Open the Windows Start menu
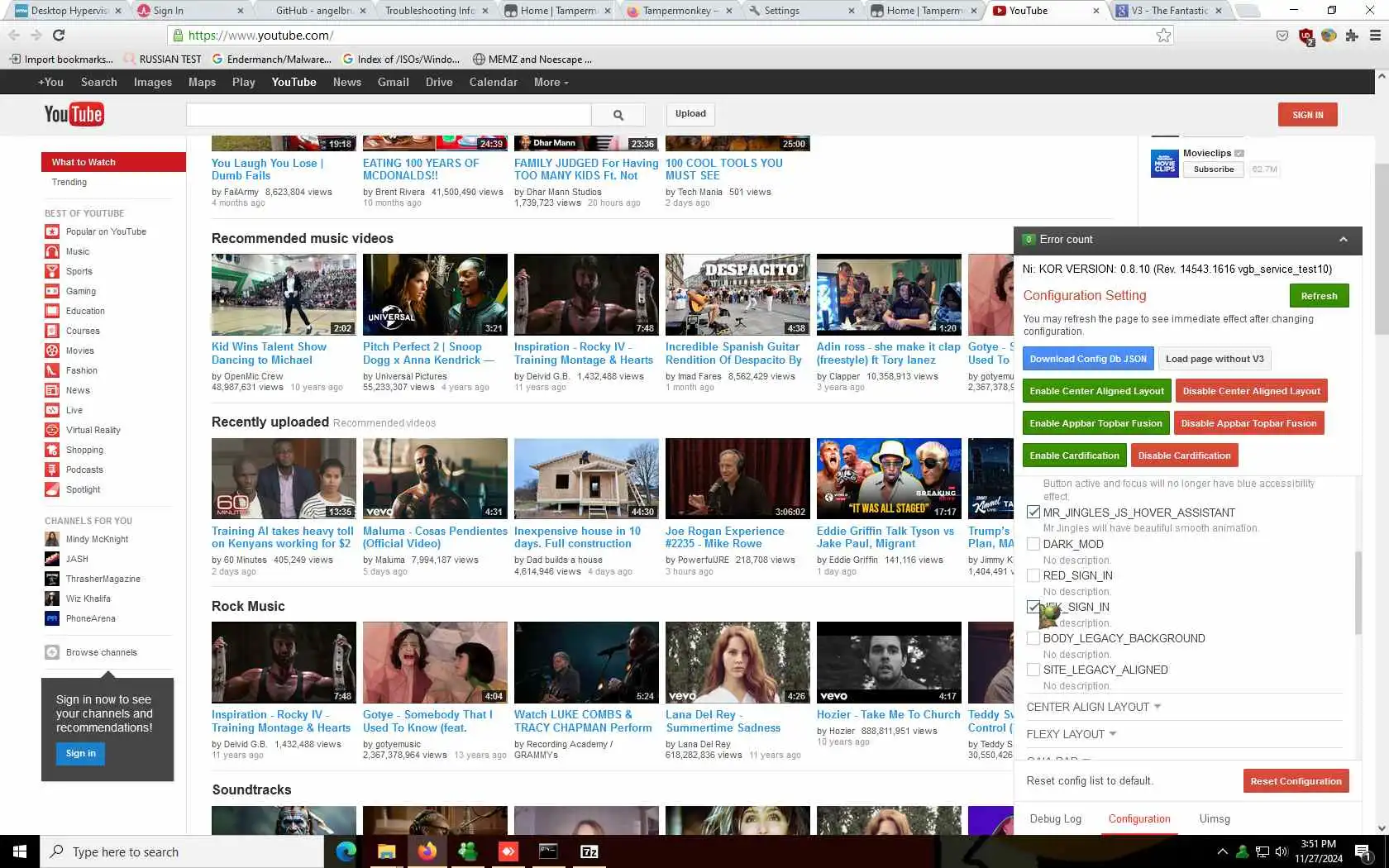This screenshot has width=1389, height=868. coord(20,851)
